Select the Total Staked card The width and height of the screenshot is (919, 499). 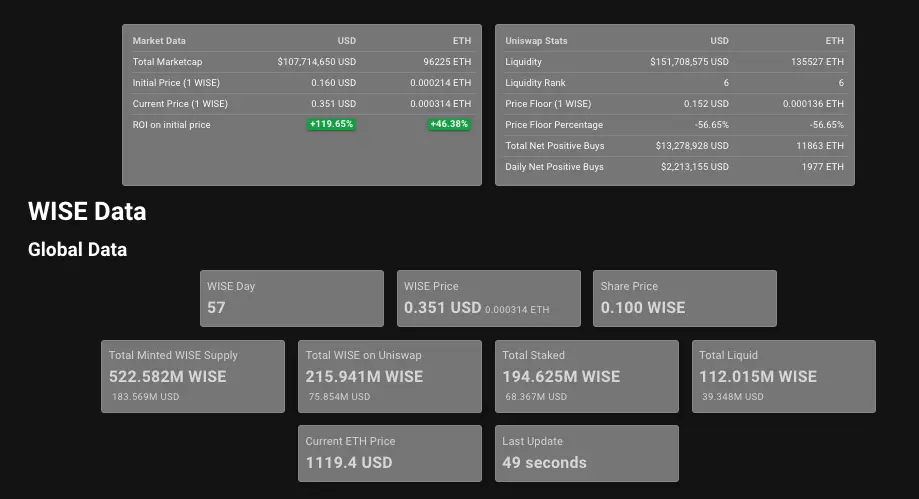[587, 376]
